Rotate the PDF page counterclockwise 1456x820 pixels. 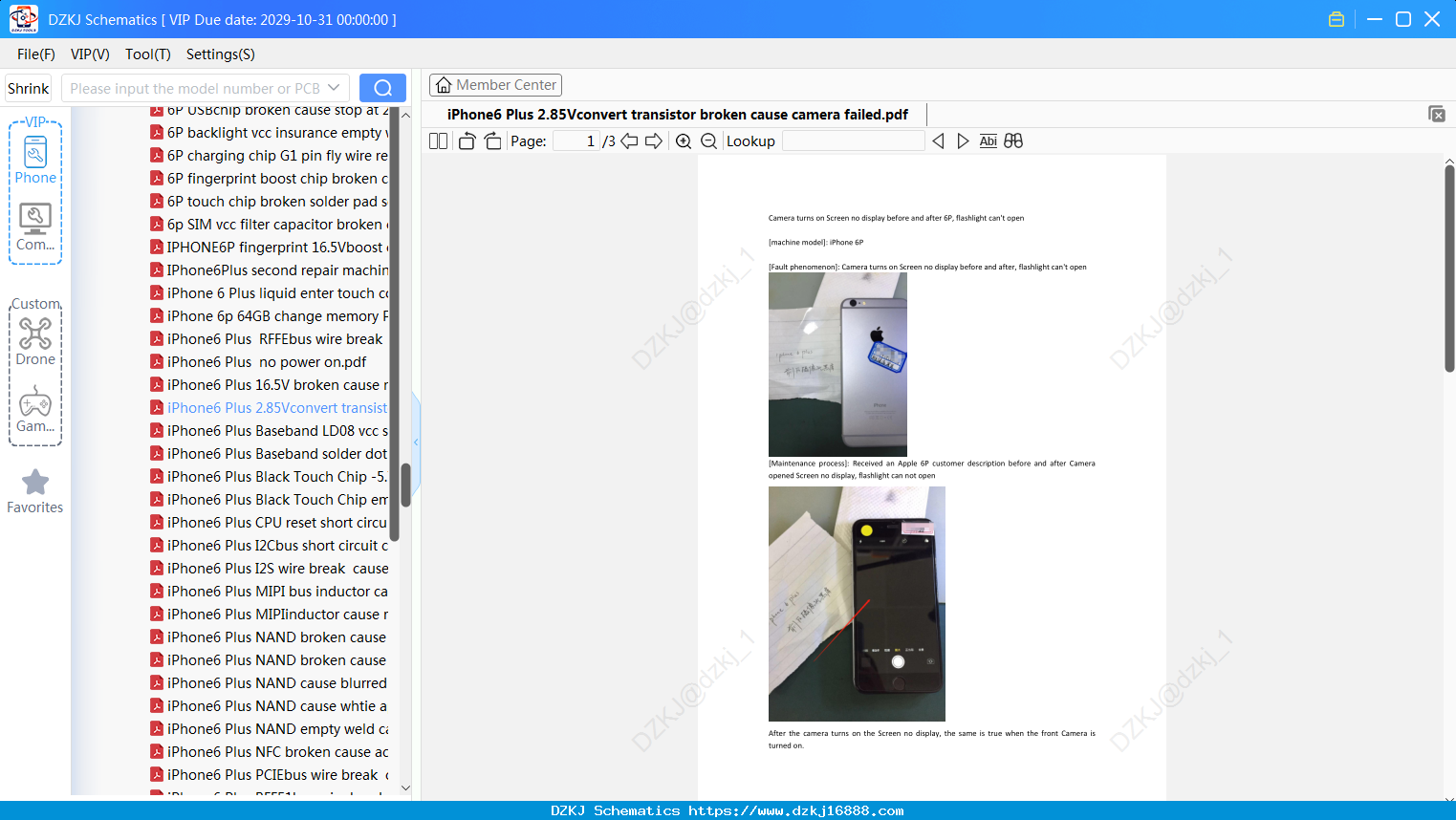[x=467, y=141]
